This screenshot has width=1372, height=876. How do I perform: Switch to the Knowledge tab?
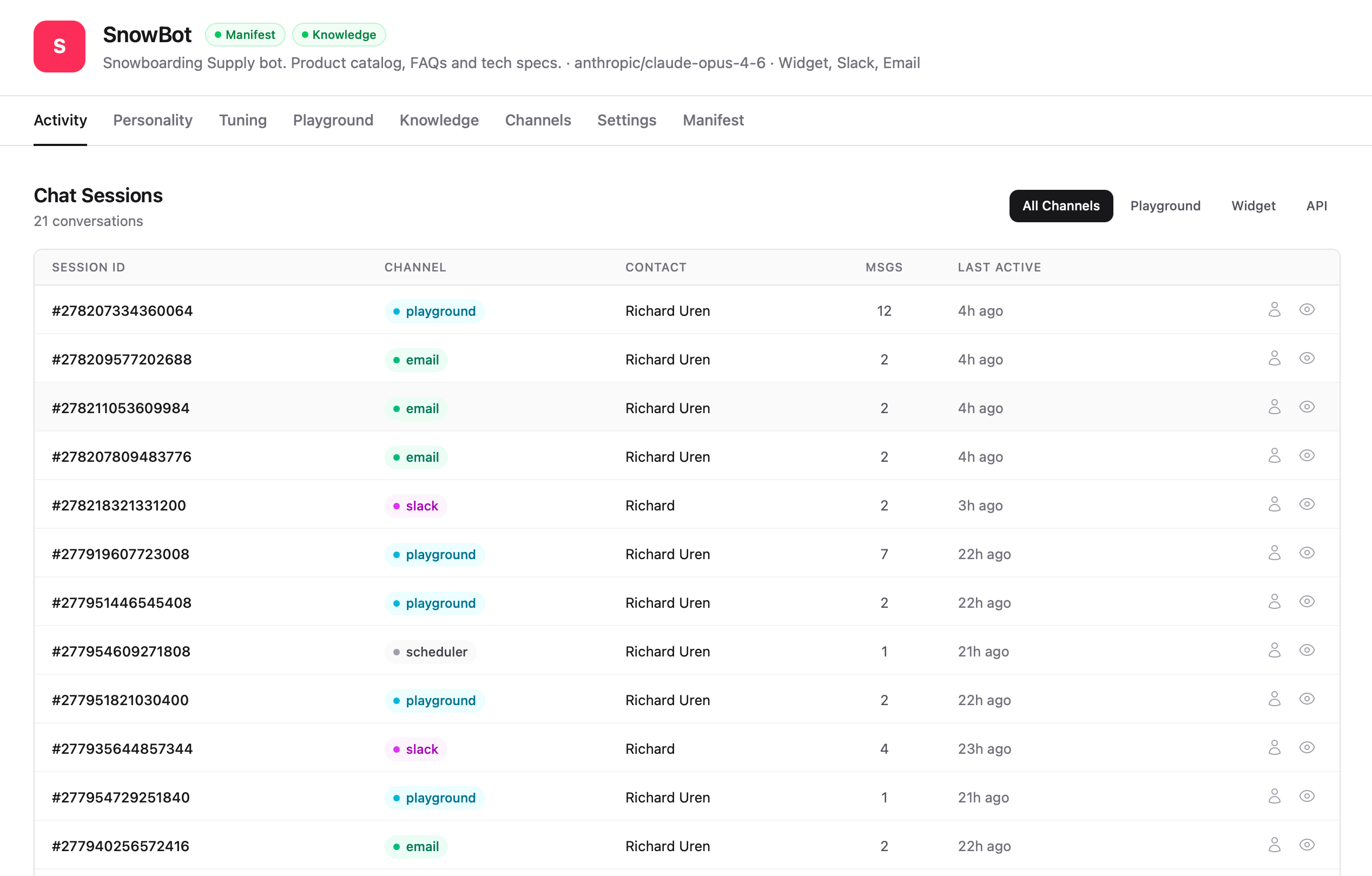coord(439,120)
